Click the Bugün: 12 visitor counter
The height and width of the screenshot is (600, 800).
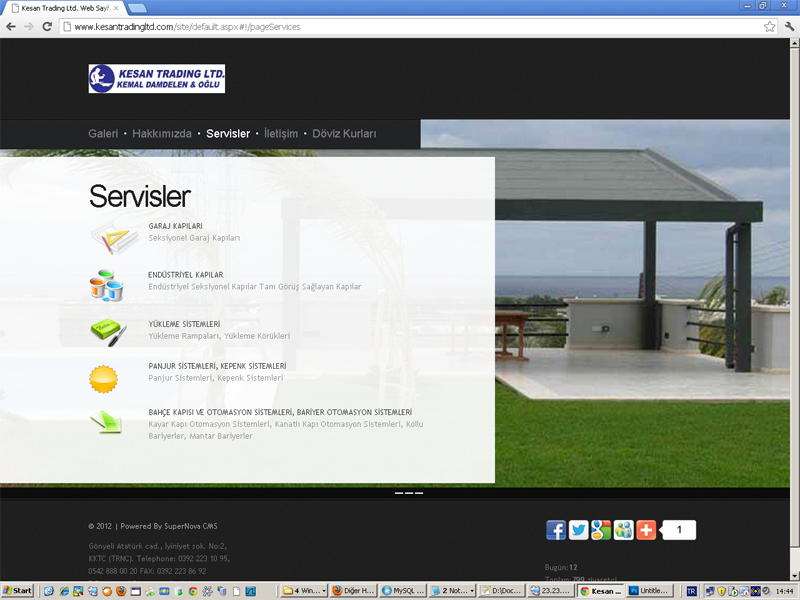pos(561,567)
